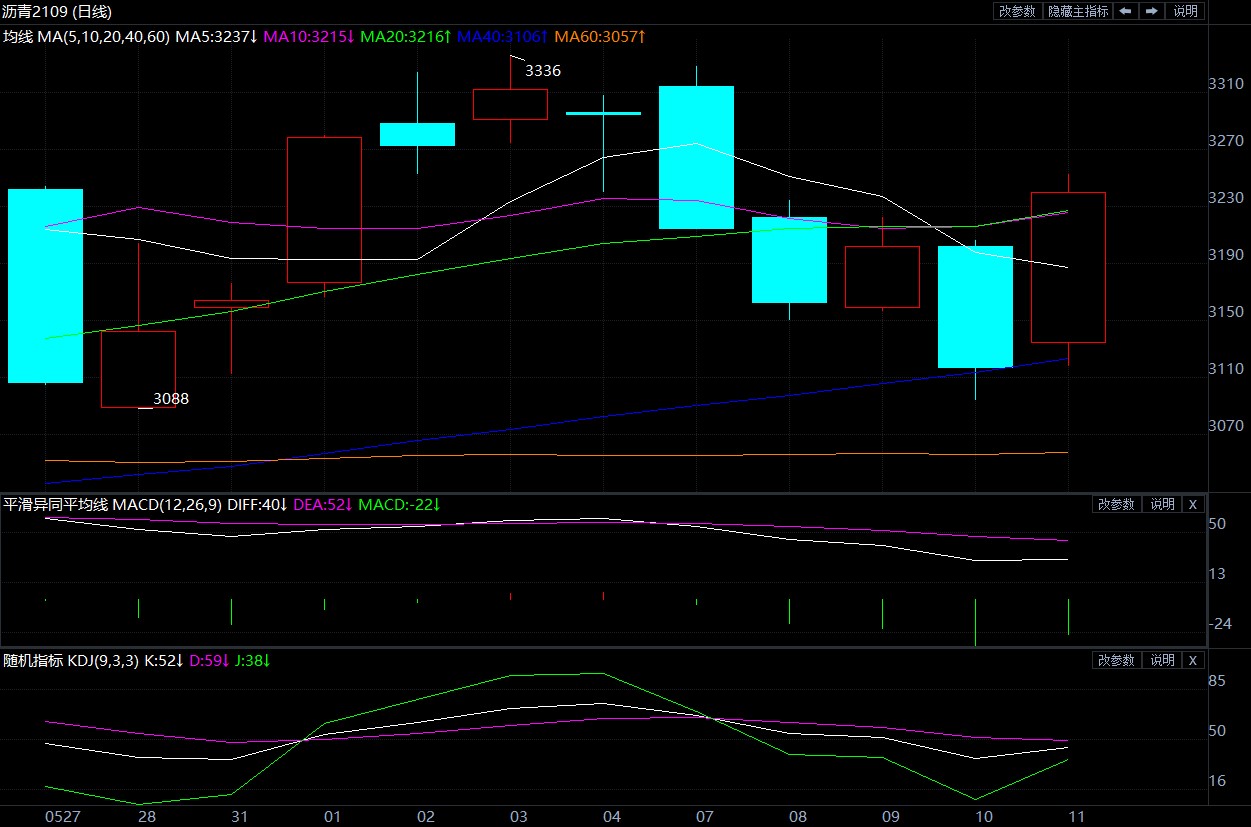Image resolution: width=1251 pixels, height=827 pixels.
Task: Click the latest red candlestick on 11
Action: 1068,267
